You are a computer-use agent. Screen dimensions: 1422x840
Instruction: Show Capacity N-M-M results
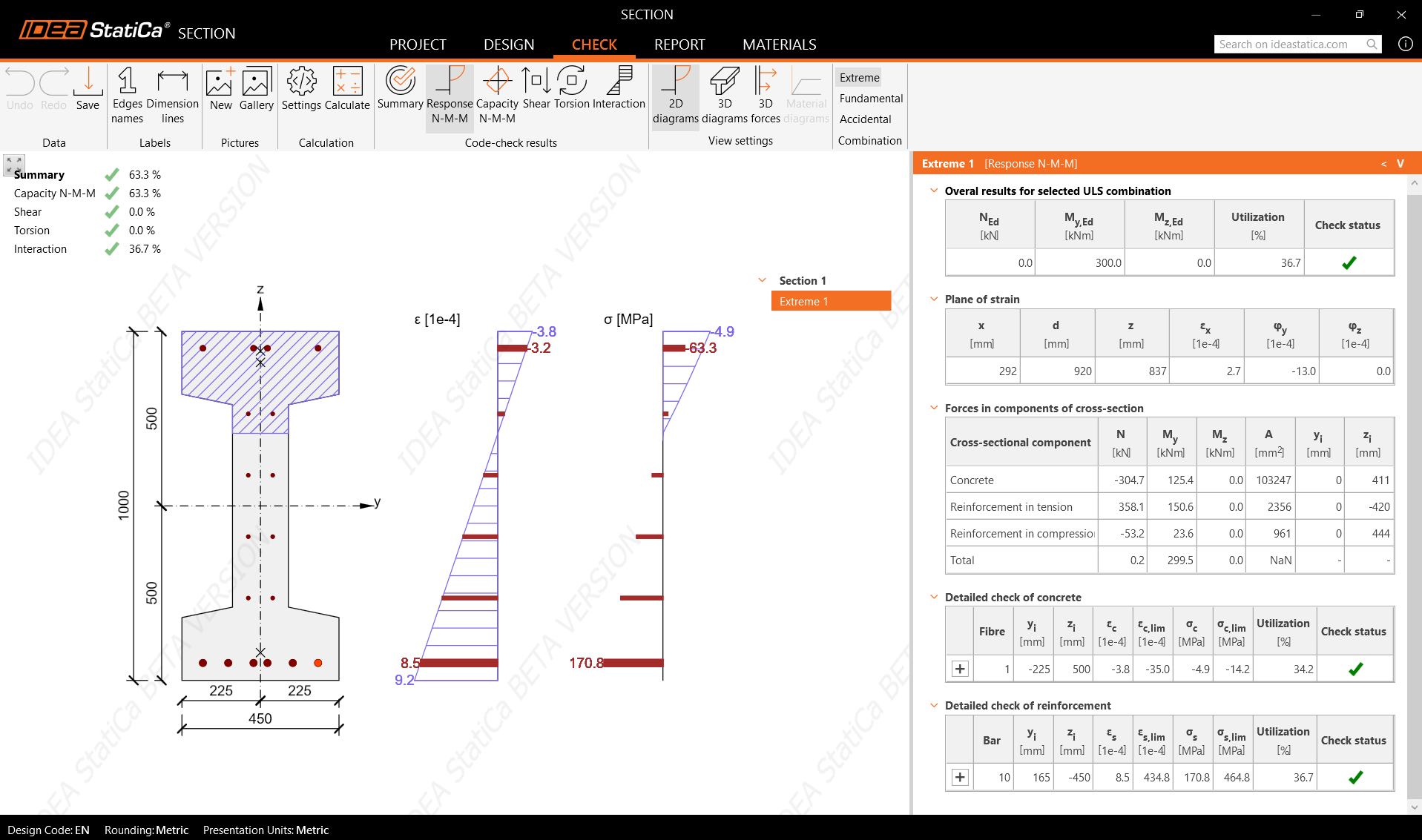[x=497, y=96]
